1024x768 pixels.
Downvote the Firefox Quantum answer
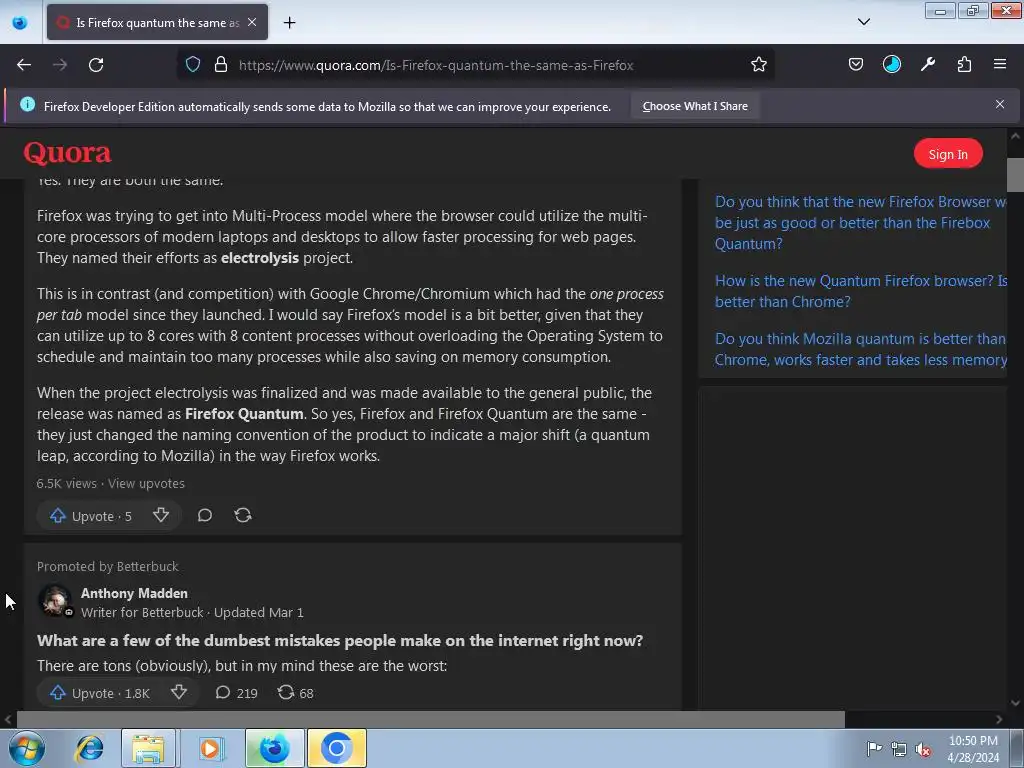tap(161, 515)
